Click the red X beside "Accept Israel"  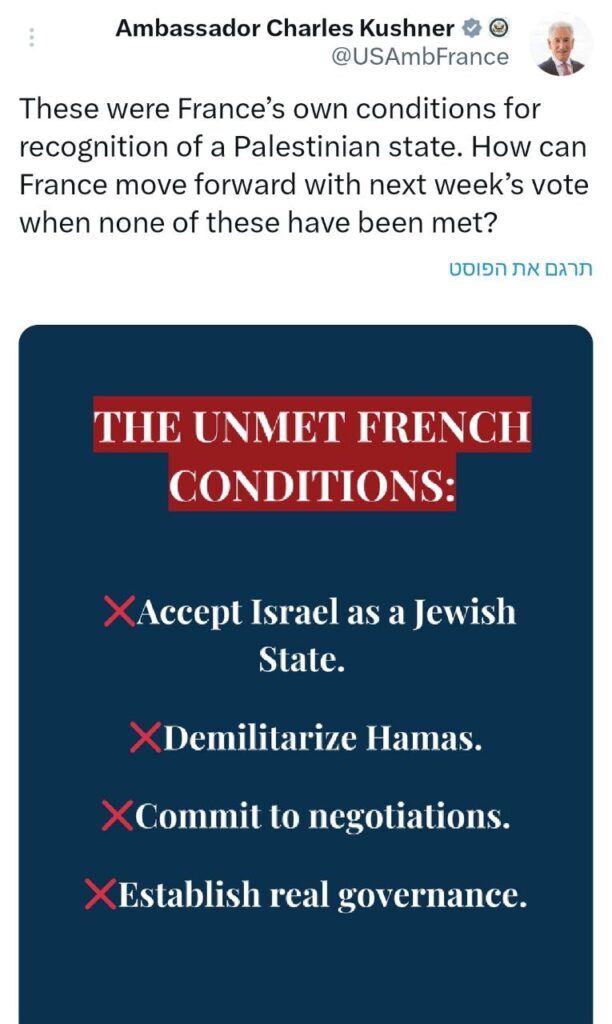[x=120, y=611]
